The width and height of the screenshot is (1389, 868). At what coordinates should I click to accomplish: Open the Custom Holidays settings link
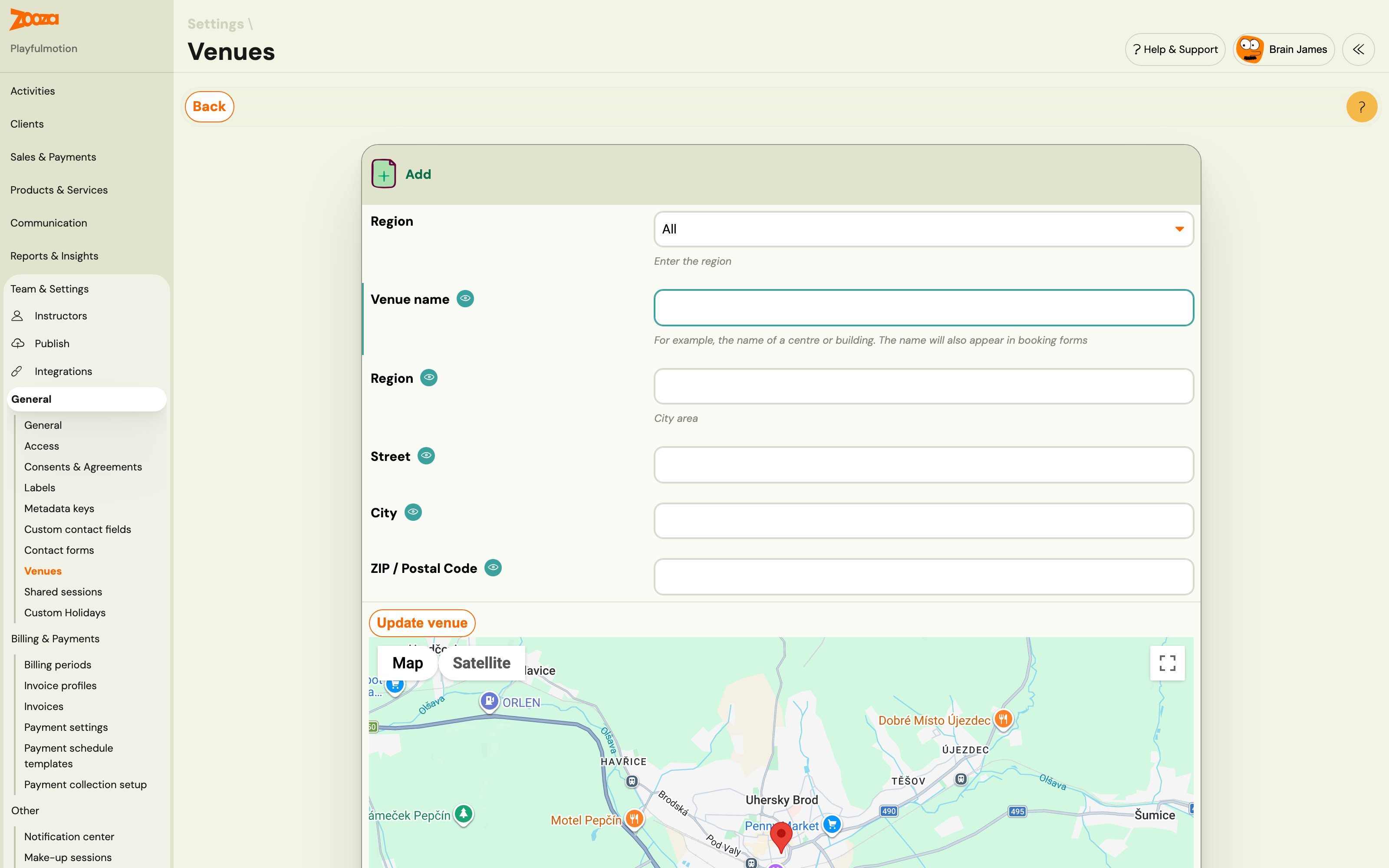tap(65, 612)
